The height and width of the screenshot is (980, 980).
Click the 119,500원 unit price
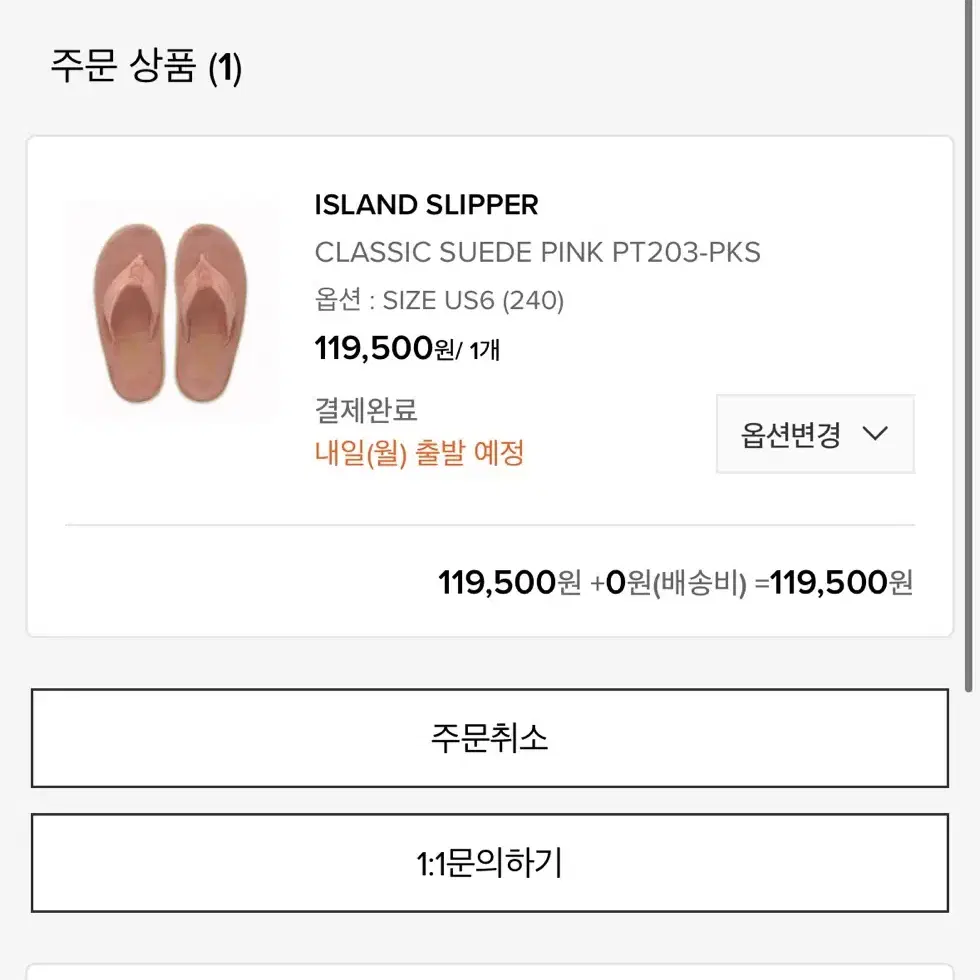(x=398, y=350)
